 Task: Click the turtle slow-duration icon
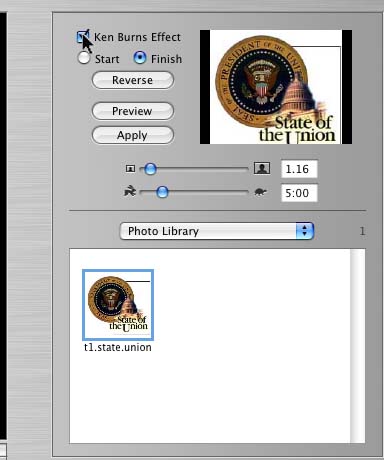pos(261,192)
